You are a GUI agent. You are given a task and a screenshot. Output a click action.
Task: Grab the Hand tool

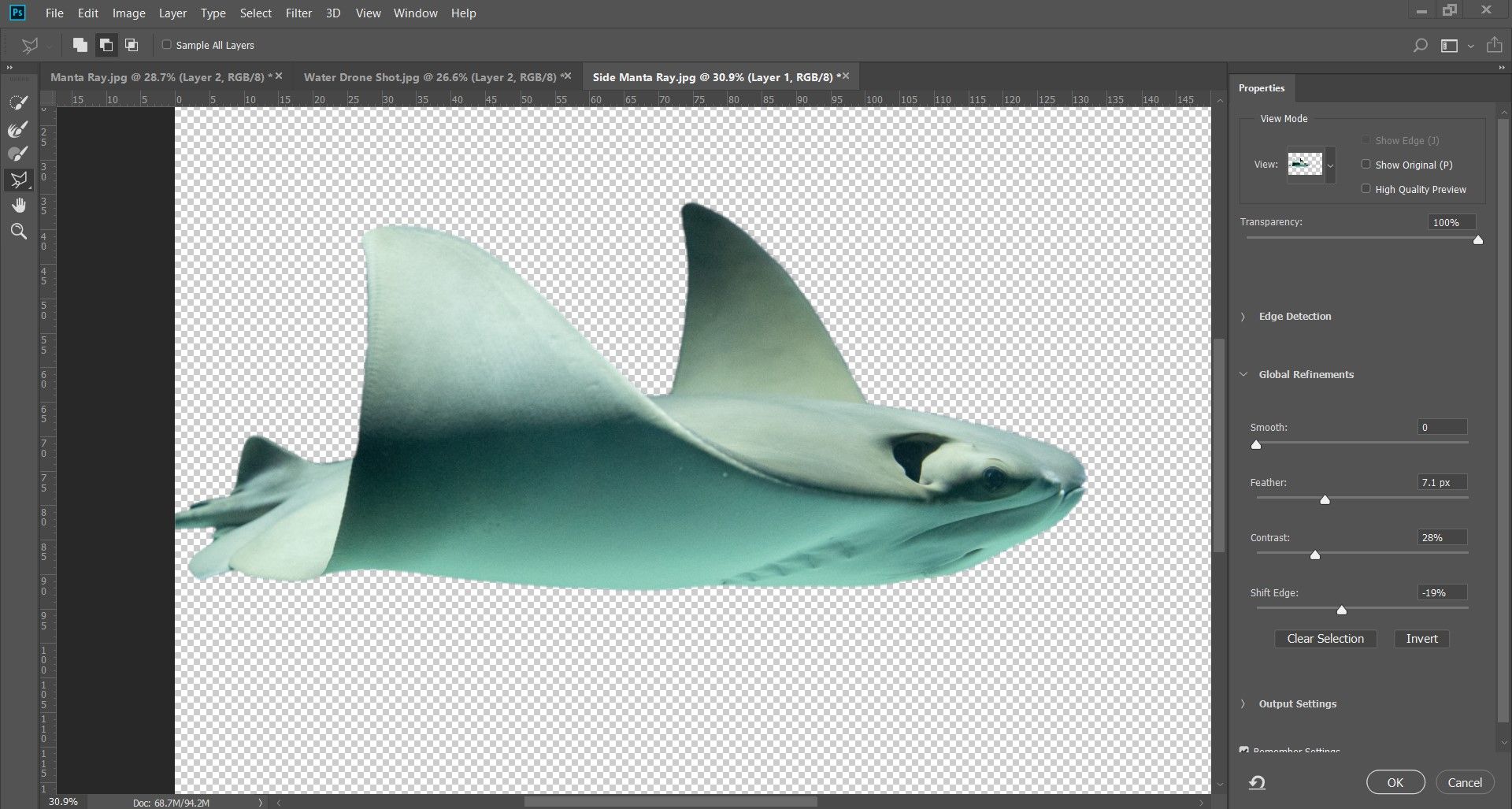coord(17,206)
